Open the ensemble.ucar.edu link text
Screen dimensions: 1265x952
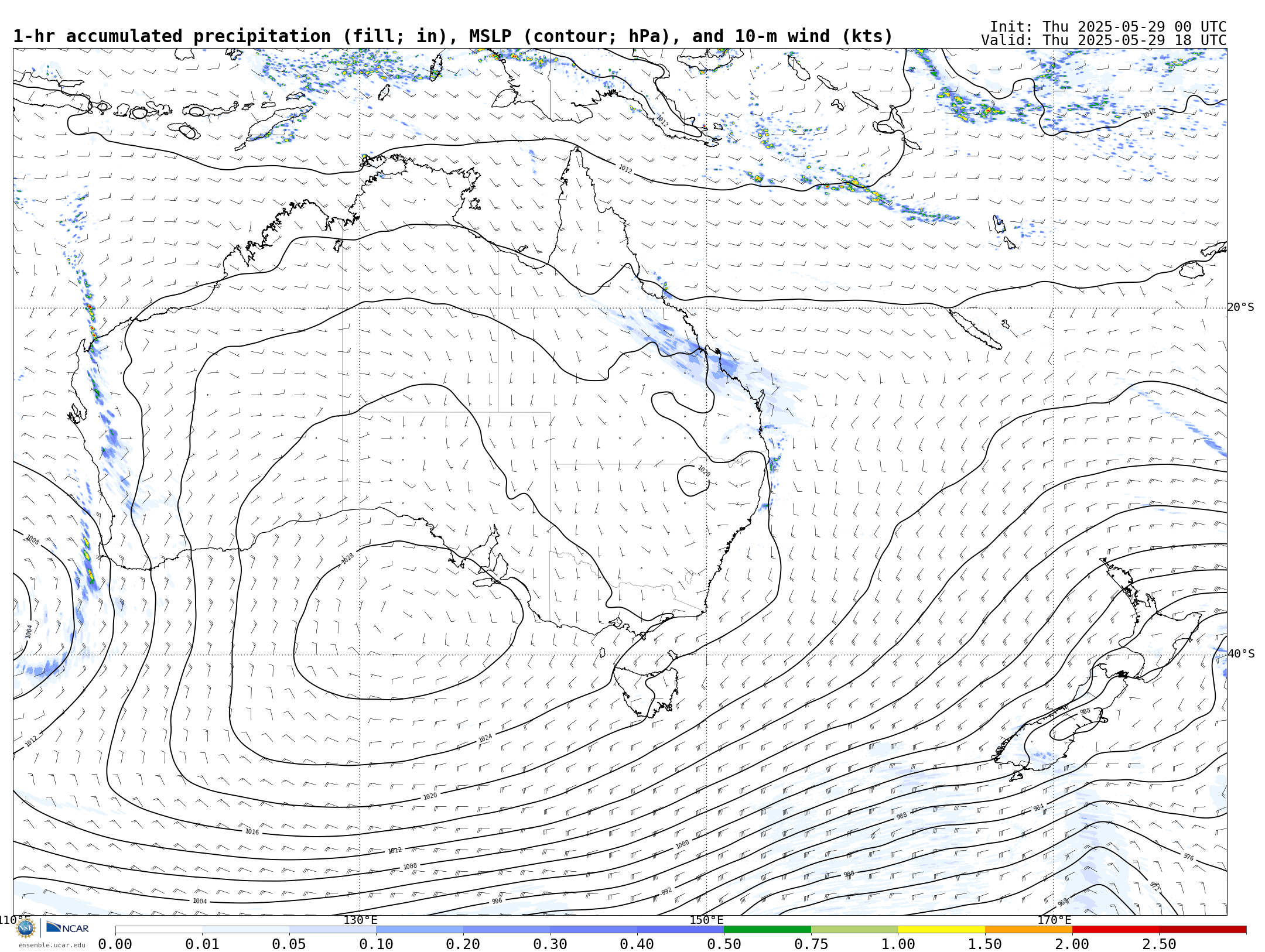52,945
